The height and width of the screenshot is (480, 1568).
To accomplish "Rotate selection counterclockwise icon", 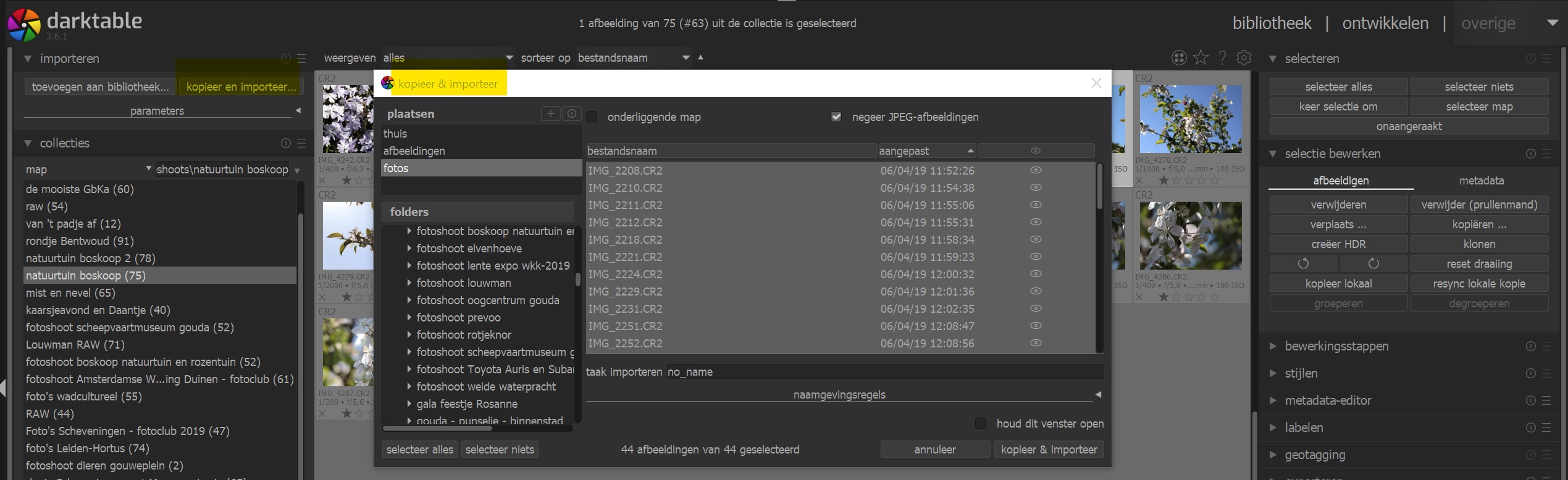I will tap(1303, 264).
